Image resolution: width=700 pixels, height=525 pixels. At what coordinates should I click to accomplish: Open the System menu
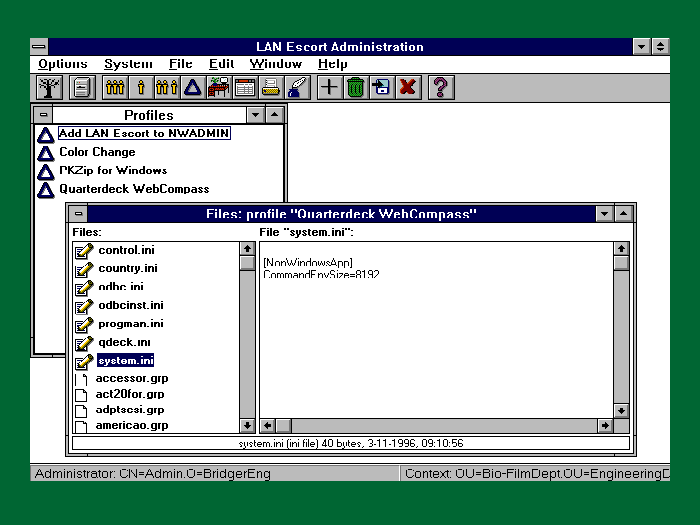(x=128, y=64)
